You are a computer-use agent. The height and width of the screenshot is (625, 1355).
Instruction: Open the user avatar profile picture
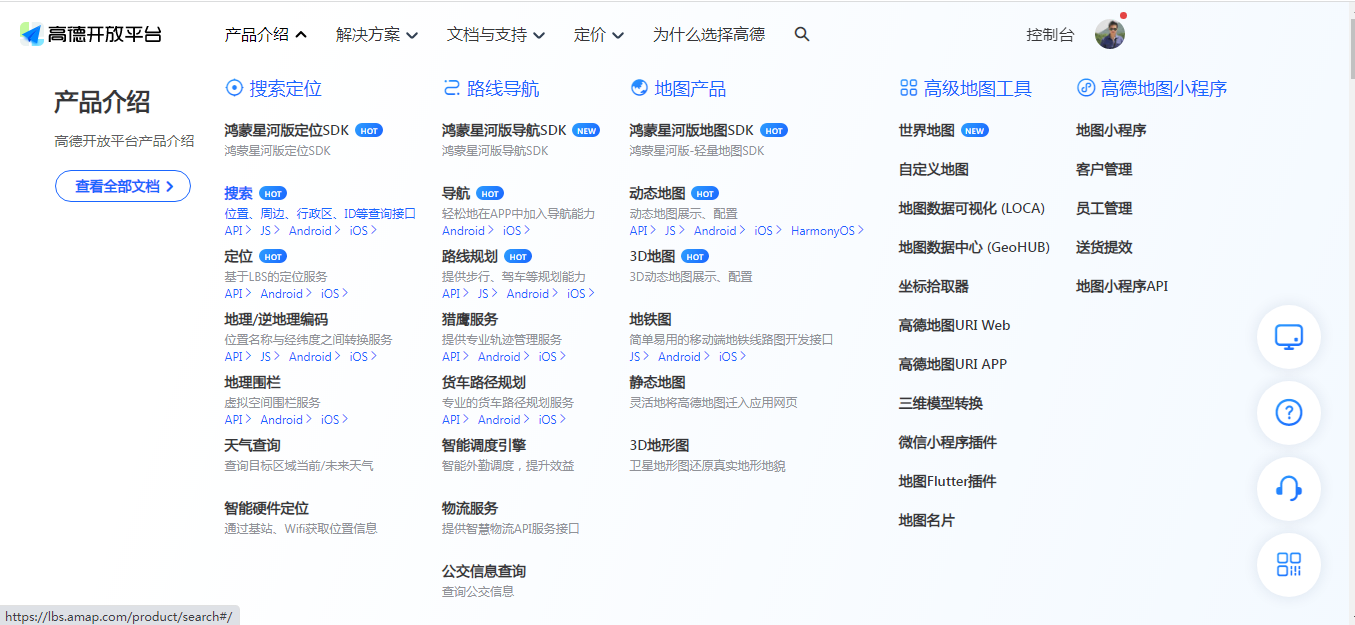point(1110,34)
